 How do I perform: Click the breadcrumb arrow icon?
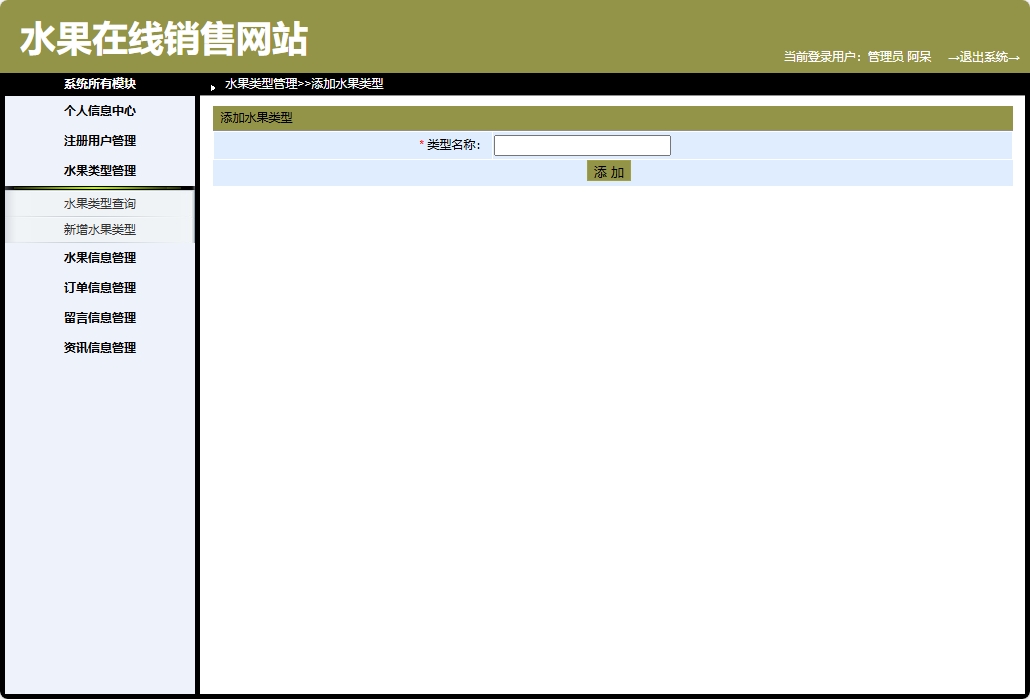211,86
